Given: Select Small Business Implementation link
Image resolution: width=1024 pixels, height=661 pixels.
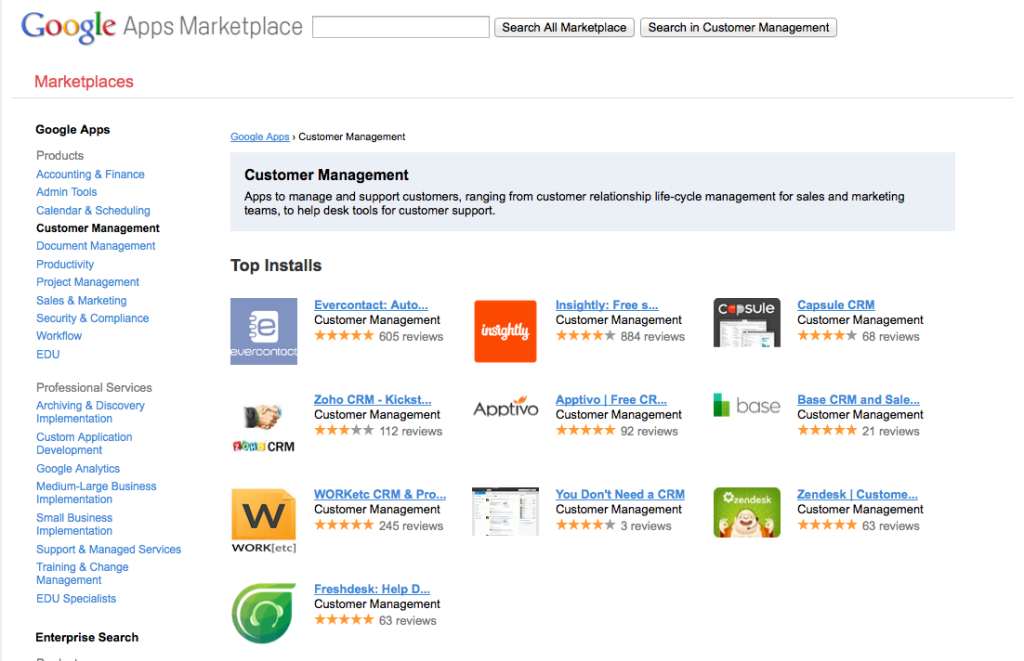Looking at the screenshot, I should pos(74,524).
